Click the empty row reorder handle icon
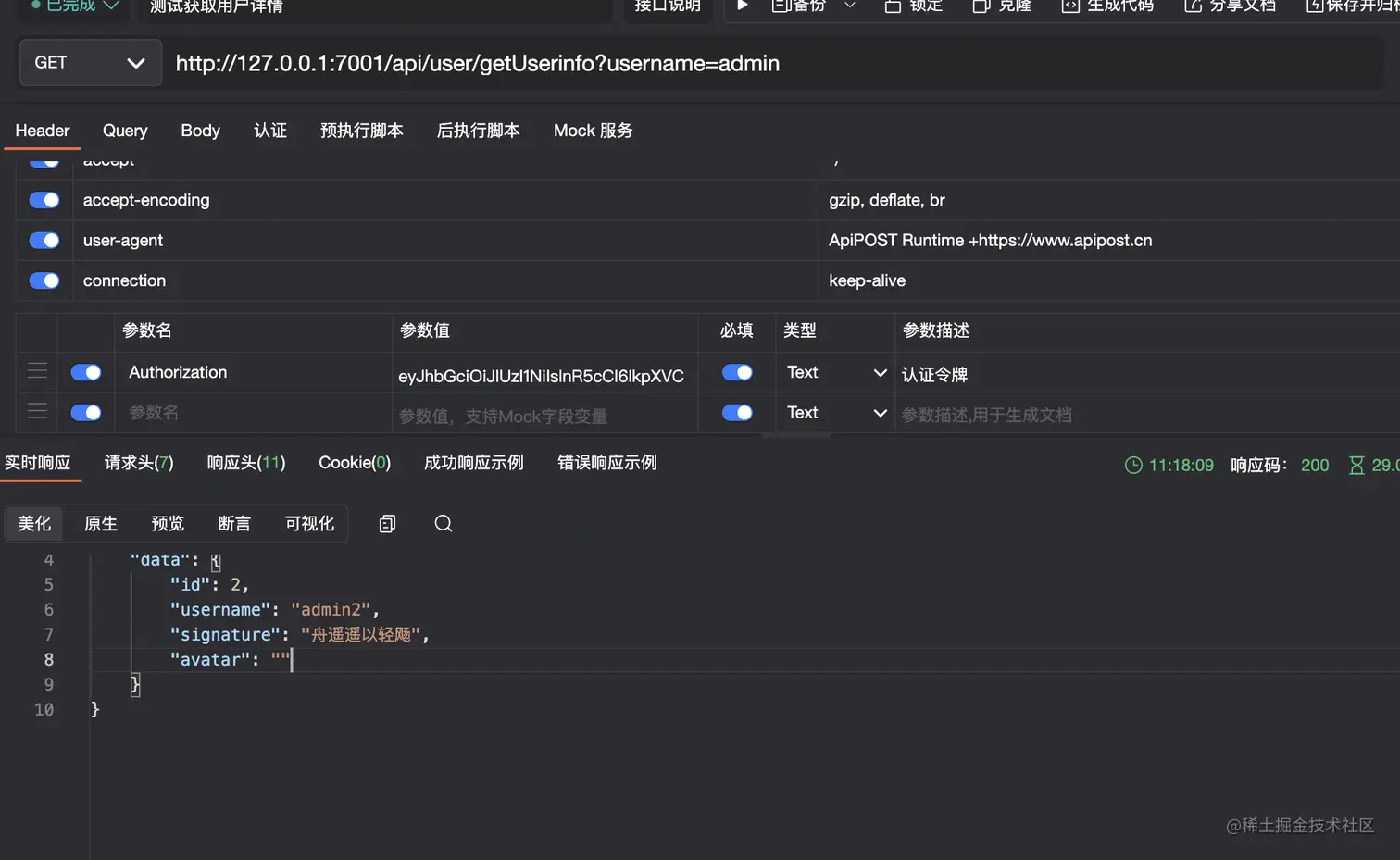Viewport: 1400px width, 860px height. (x=37, y=411)
